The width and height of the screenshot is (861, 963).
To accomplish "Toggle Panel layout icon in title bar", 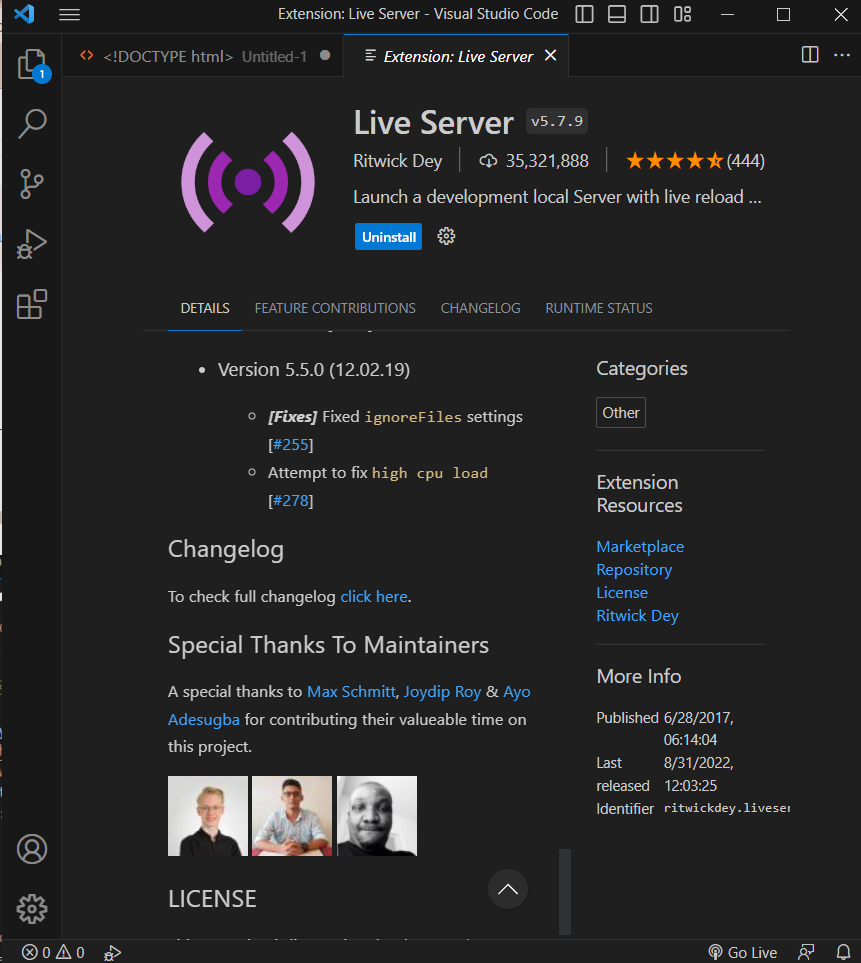I will (x=617, y=14).
